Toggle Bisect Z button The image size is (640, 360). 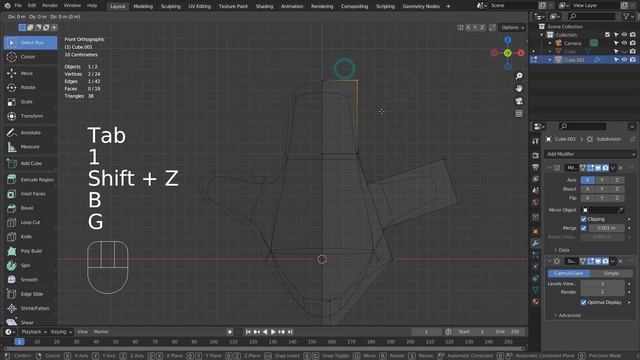pyautogui.click(x=617, y=189)
